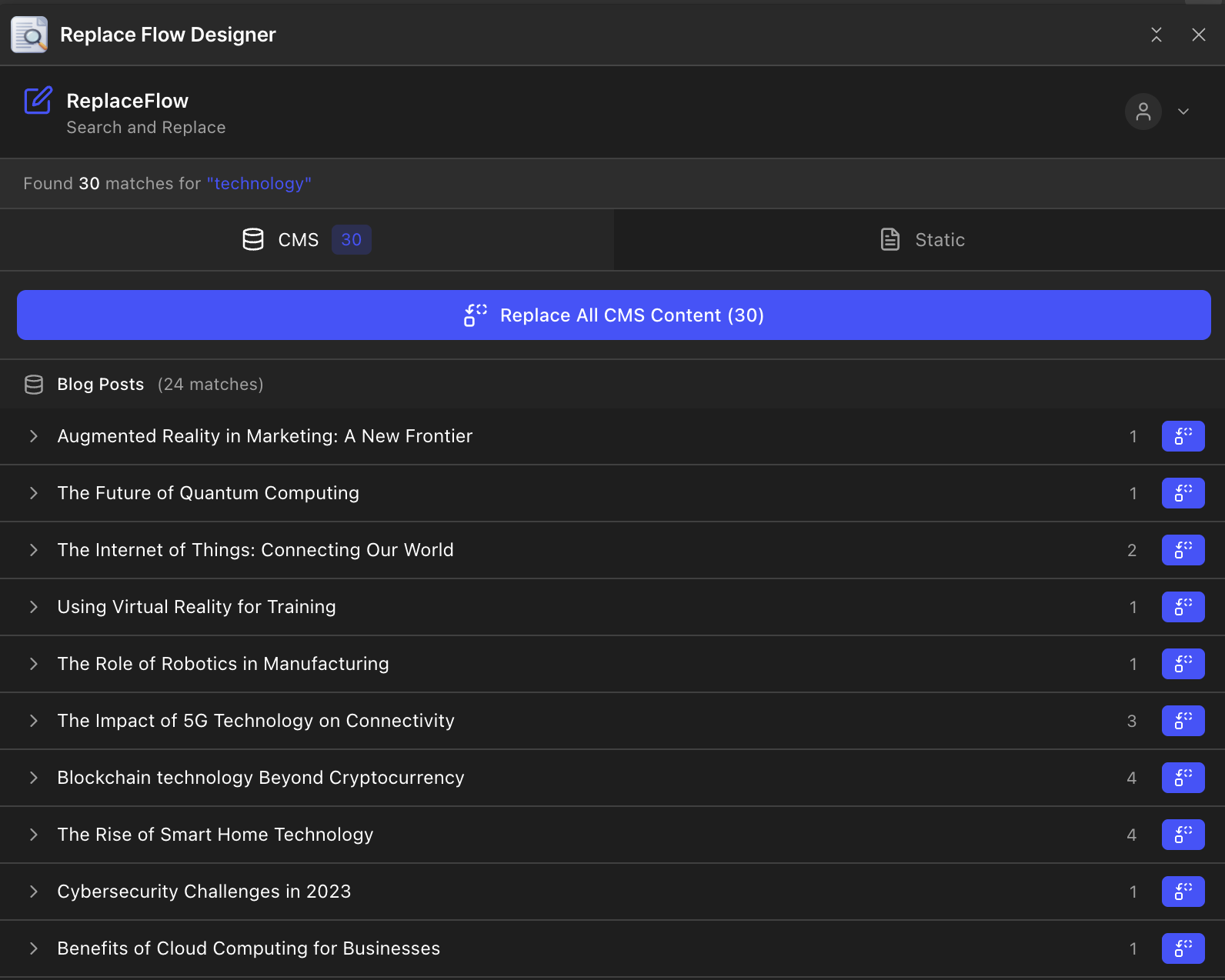Image resolution: width=1225 pixels, height=980 pixels.
Task: Click replace icon for Rise of Smart Home Technology
Action: pos(1183,835)
